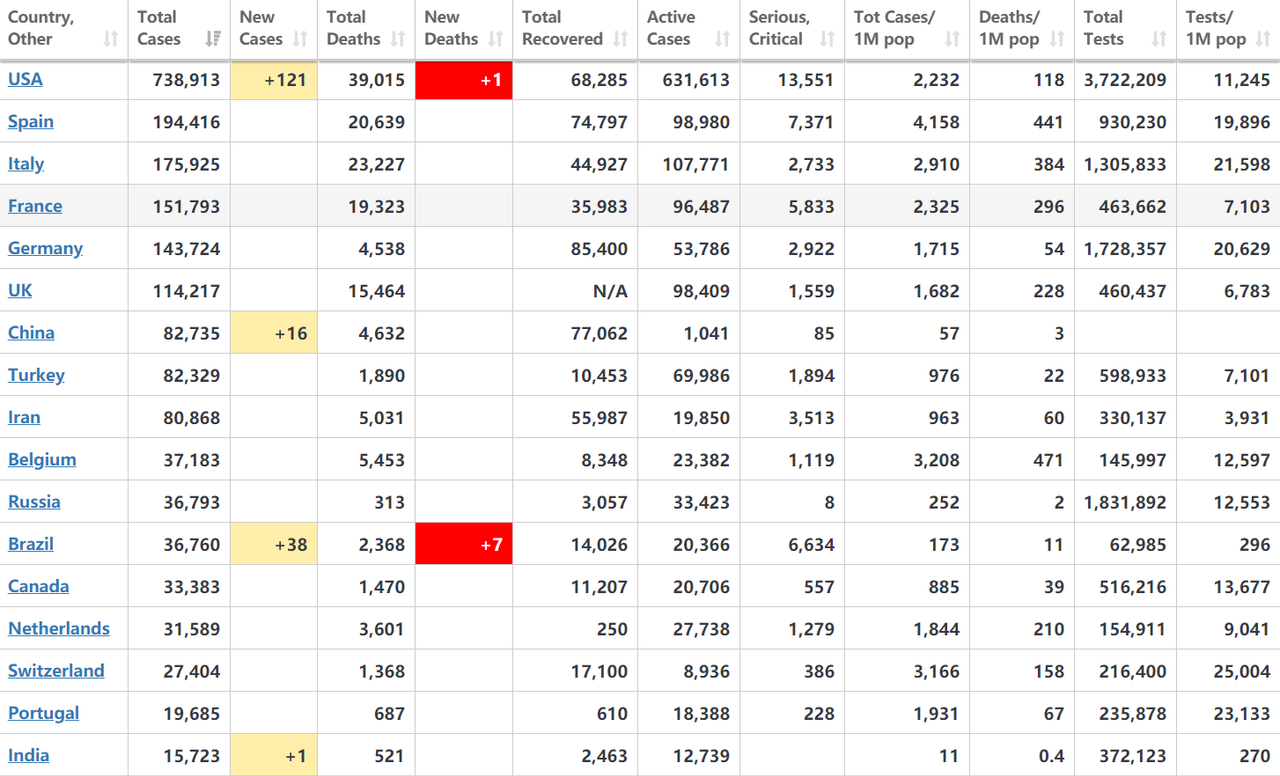The image size is (1280, 776).
Task: Open the Switzerland country link
Action: [x=56, y=670]
